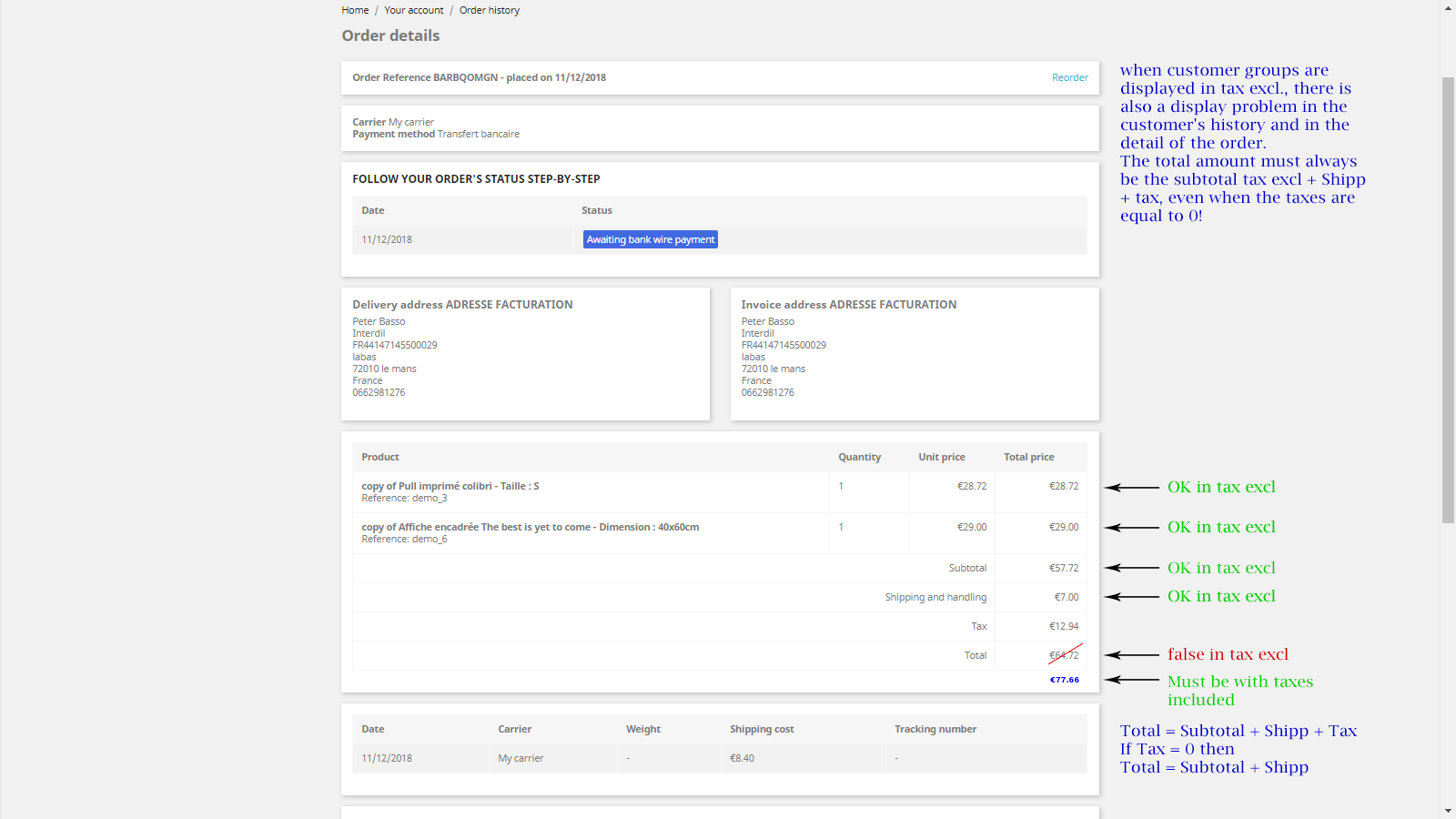This screenshot has width=1456, height=819.
Task: Click product copy of Affiche encadrée
Action: click(x=531, y=527)
